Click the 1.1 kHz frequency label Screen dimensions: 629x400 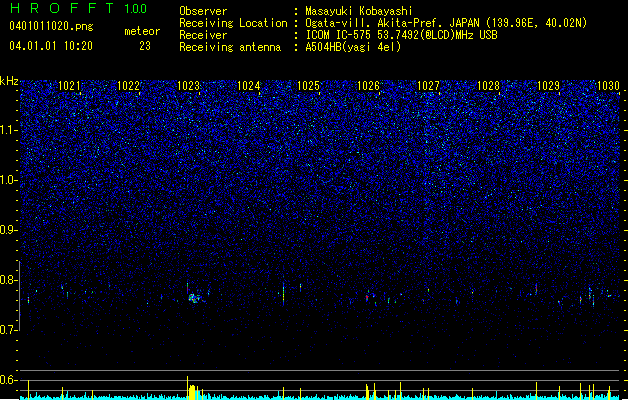8,130
